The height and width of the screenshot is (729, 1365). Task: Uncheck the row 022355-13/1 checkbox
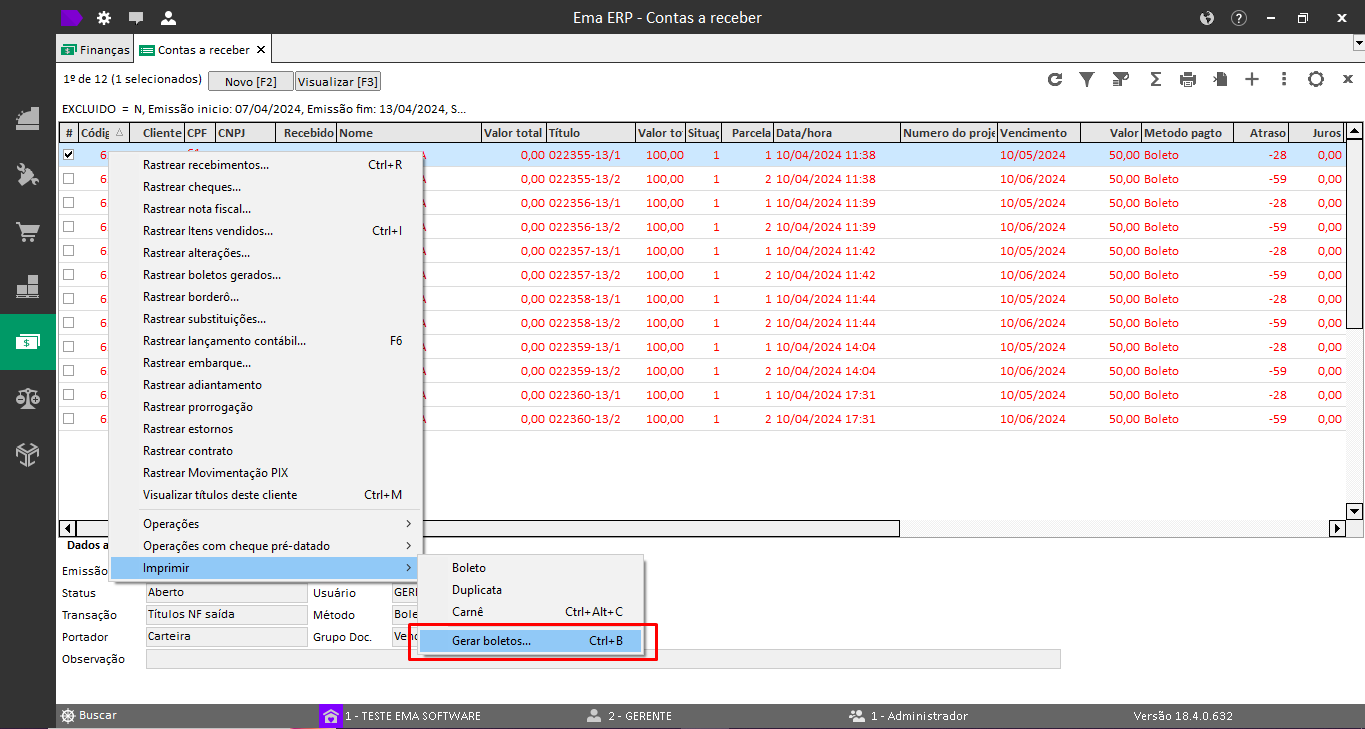pyautogui.click(x=68, y=155)
